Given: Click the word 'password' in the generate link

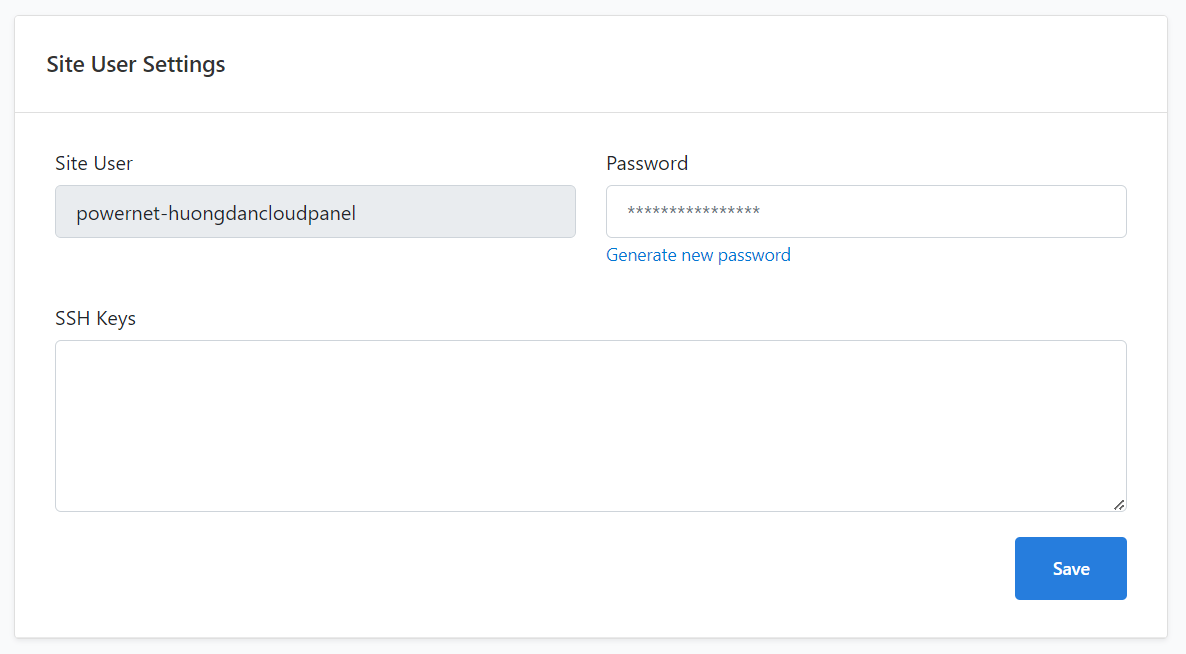Looking at the screenshot, I should [754, 255].
